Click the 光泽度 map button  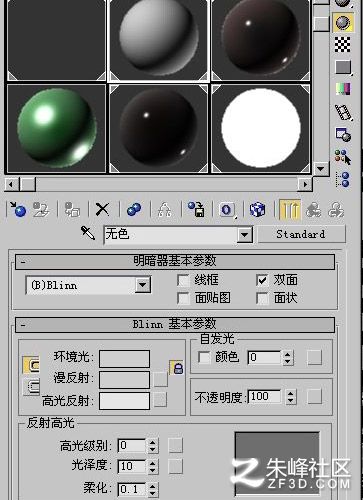pyautogui.click(x=175, y=466)
